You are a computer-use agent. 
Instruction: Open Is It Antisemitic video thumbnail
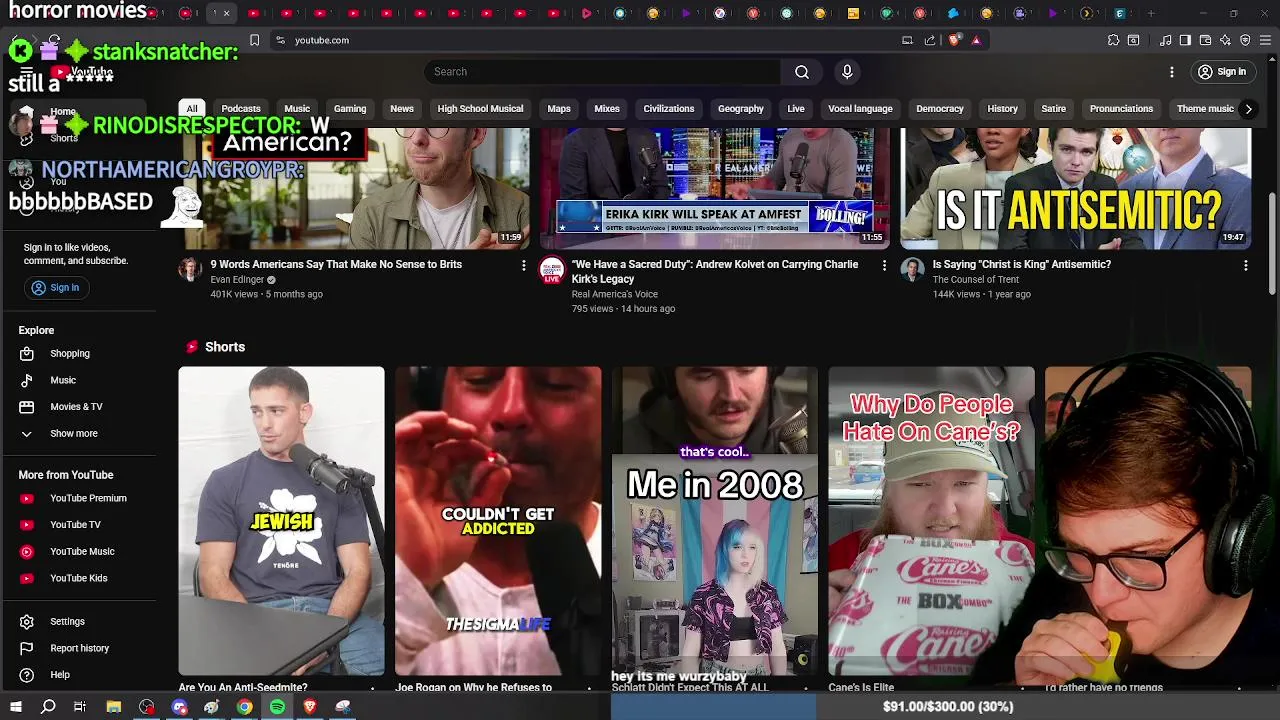[1076, 189]
